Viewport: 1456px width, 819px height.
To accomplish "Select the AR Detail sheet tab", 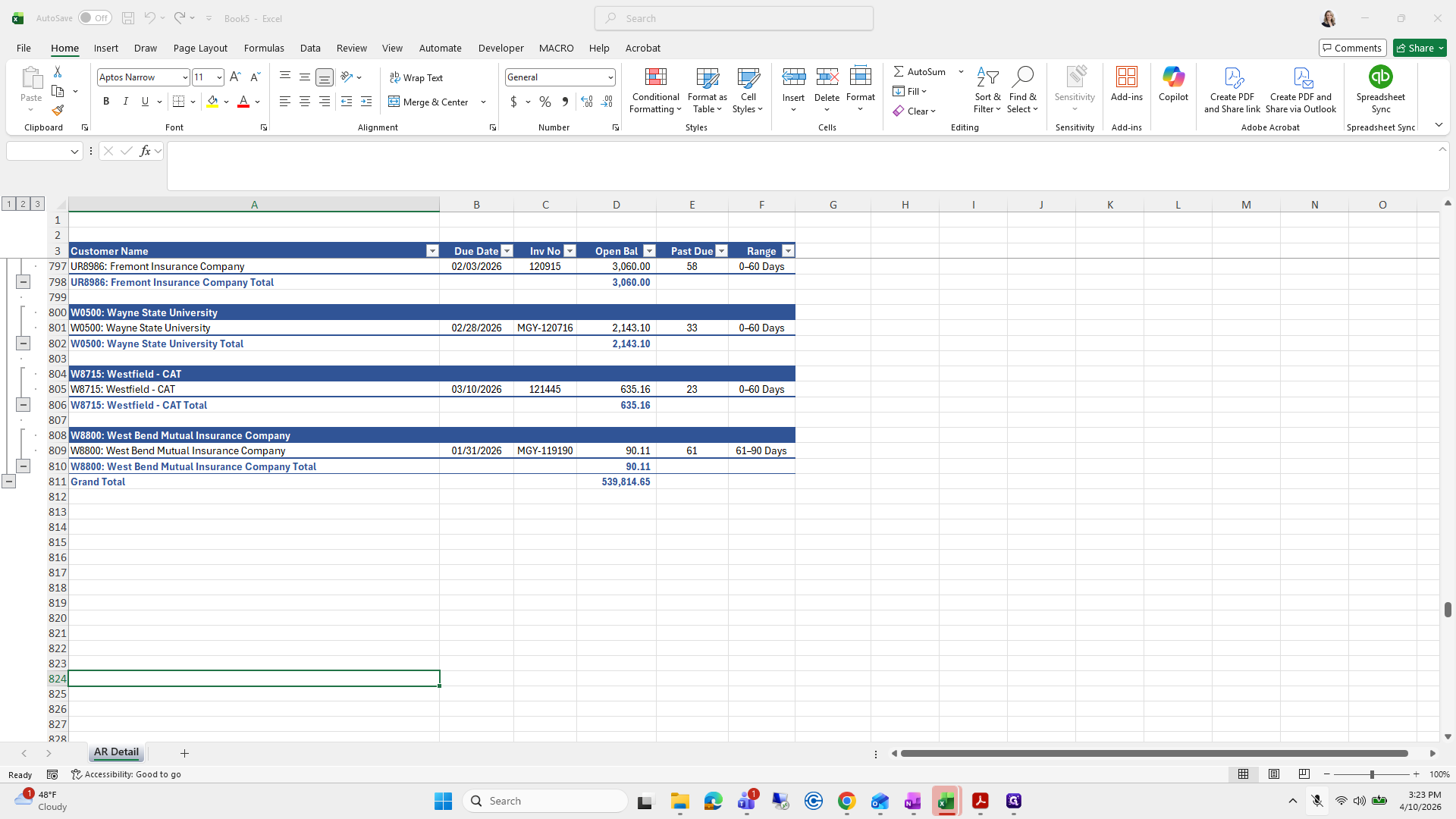I will pyautogui.click(x=116, y=752).
